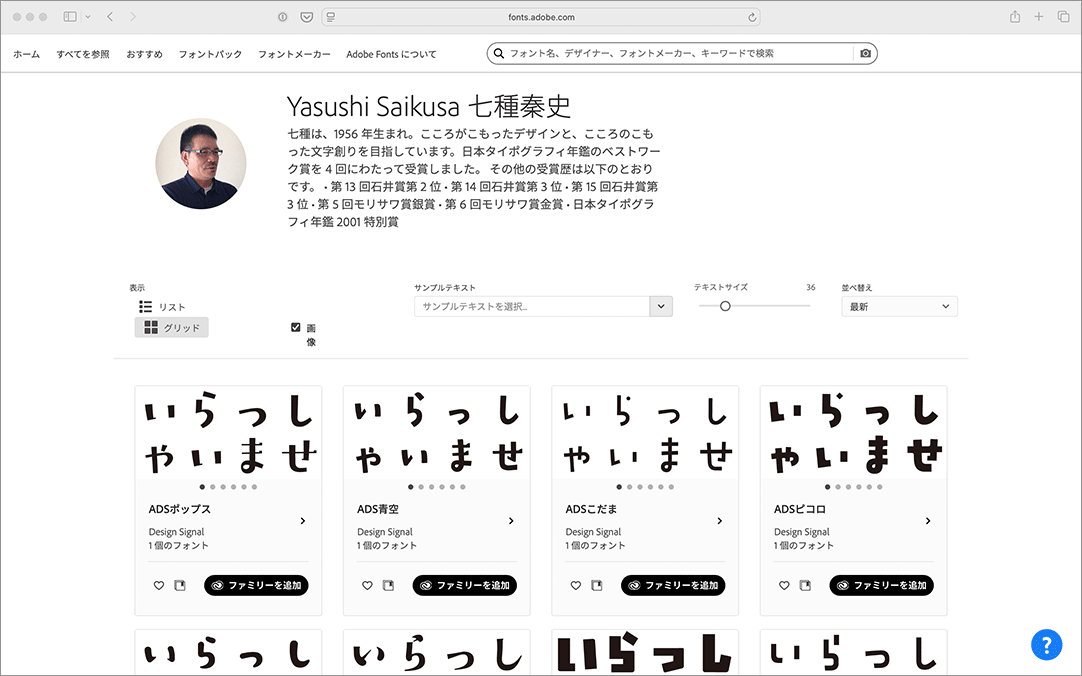Viewport: 1082px width, 676px height.
Task: Click the font search input field
Action: 680,53
